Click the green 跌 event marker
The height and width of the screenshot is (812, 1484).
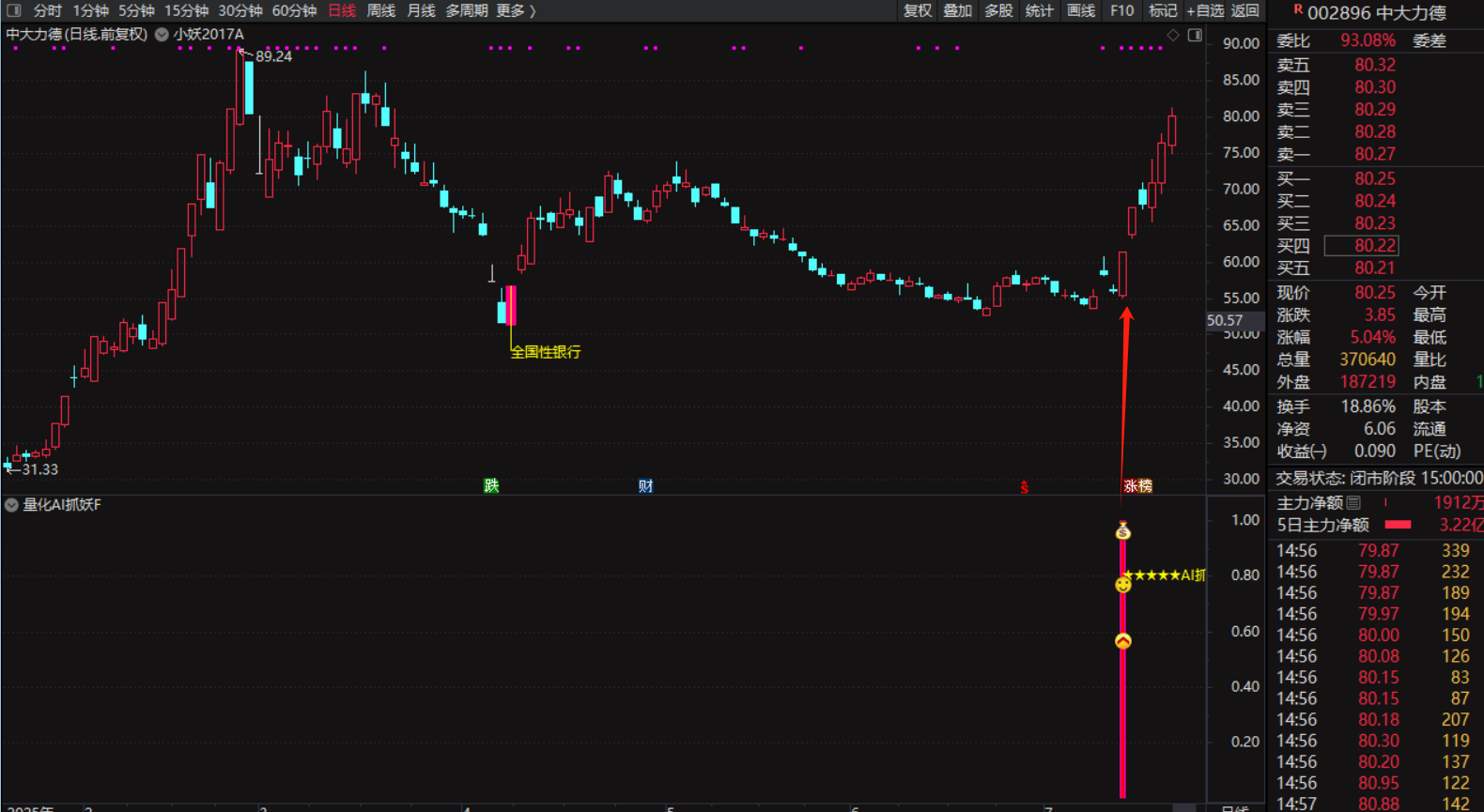pos(491,485)
